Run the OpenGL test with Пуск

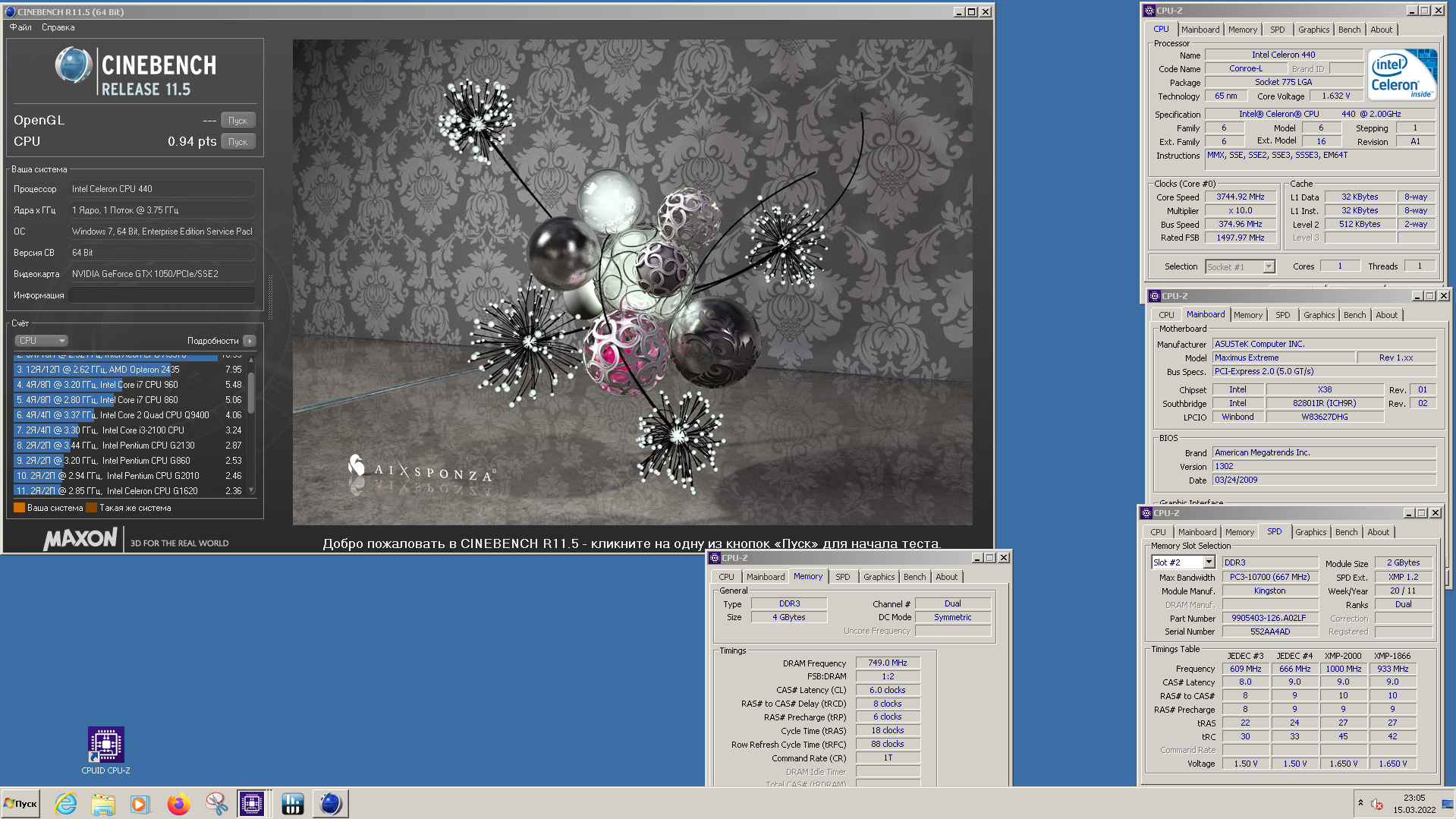[238, 121]
